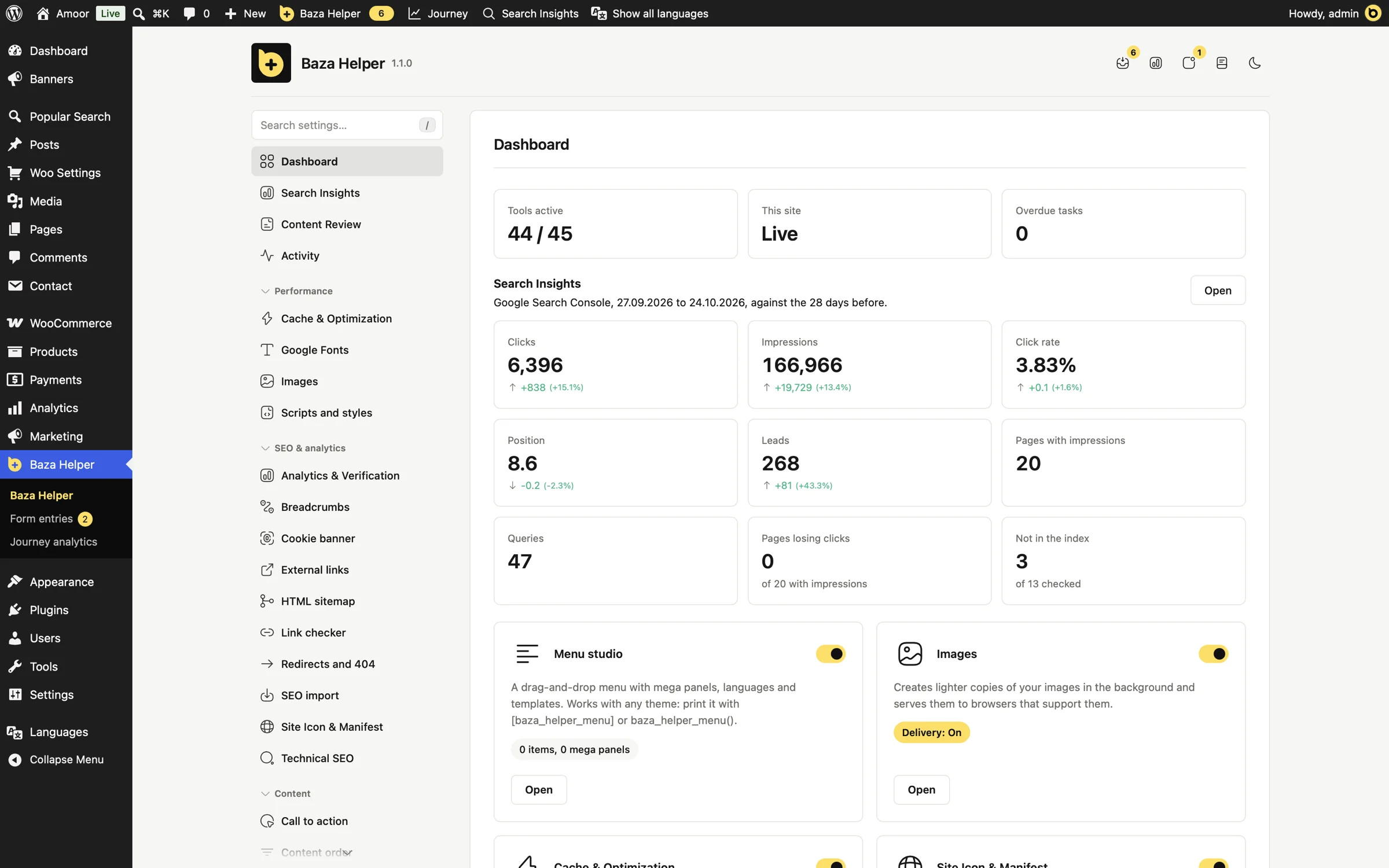Click the Menu studio card icon

coord(527,654)
